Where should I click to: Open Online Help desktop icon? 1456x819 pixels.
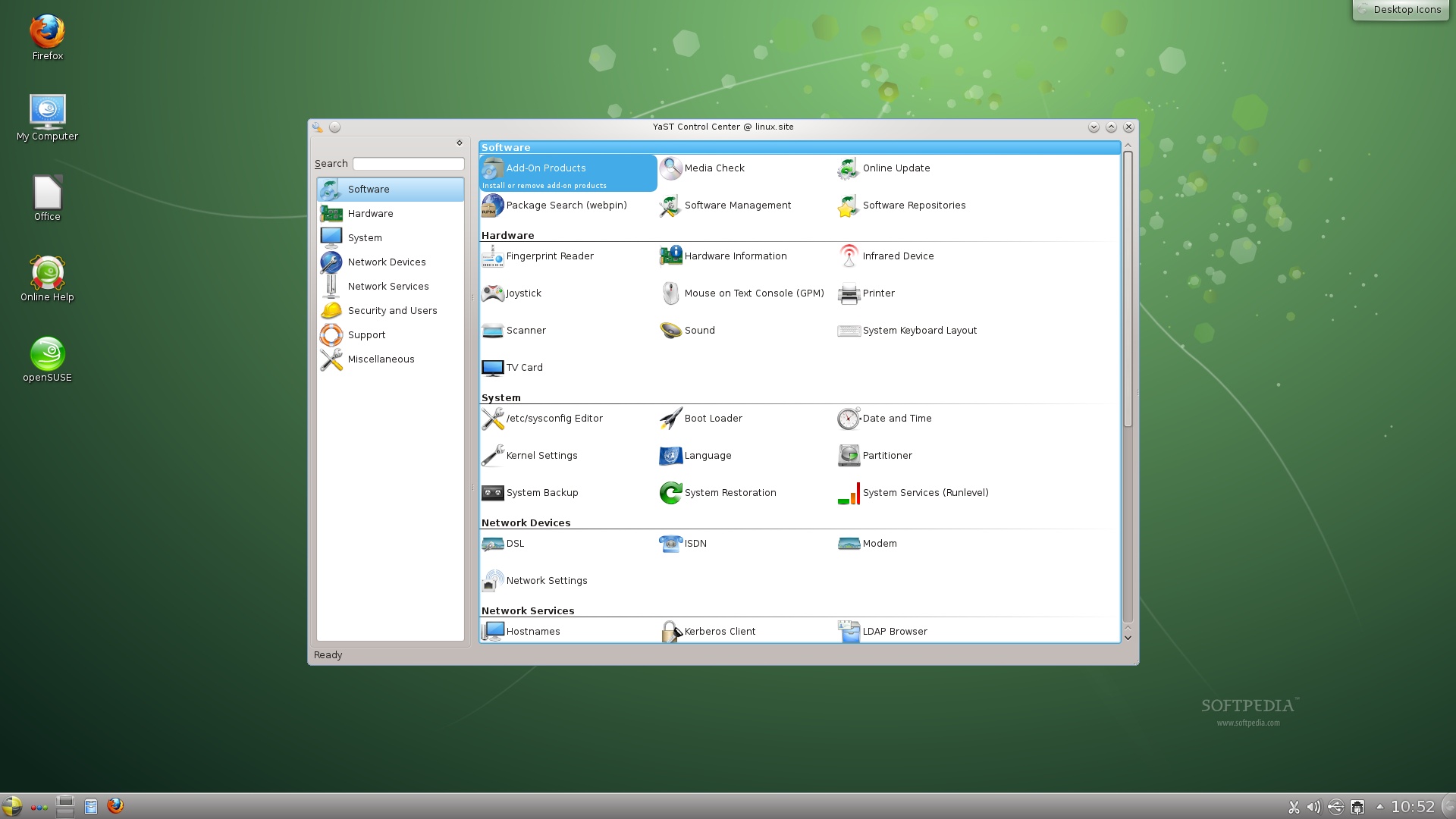47,279
